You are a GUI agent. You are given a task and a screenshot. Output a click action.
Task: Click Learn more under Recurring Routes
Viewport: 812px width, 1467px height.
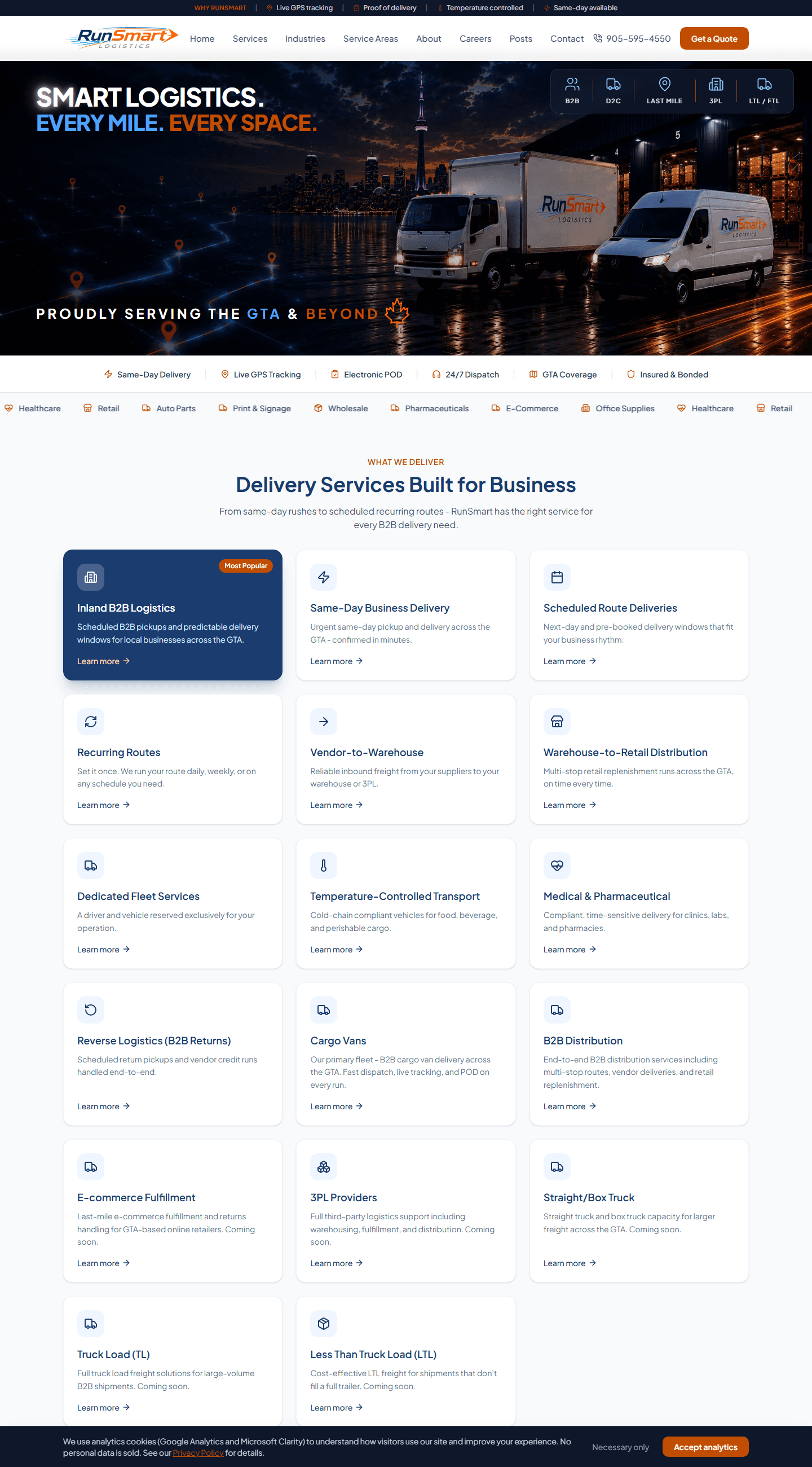coord(104,805)
